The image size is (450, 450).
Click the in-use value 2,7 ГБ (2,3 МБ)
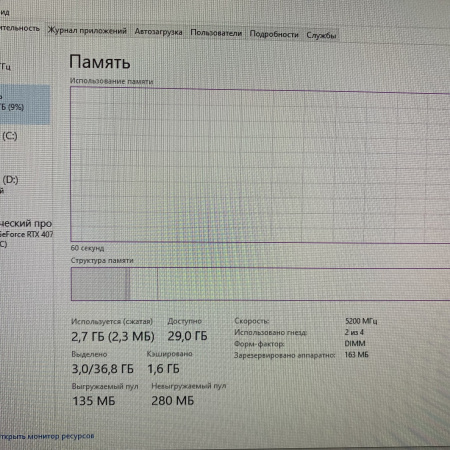113,336
